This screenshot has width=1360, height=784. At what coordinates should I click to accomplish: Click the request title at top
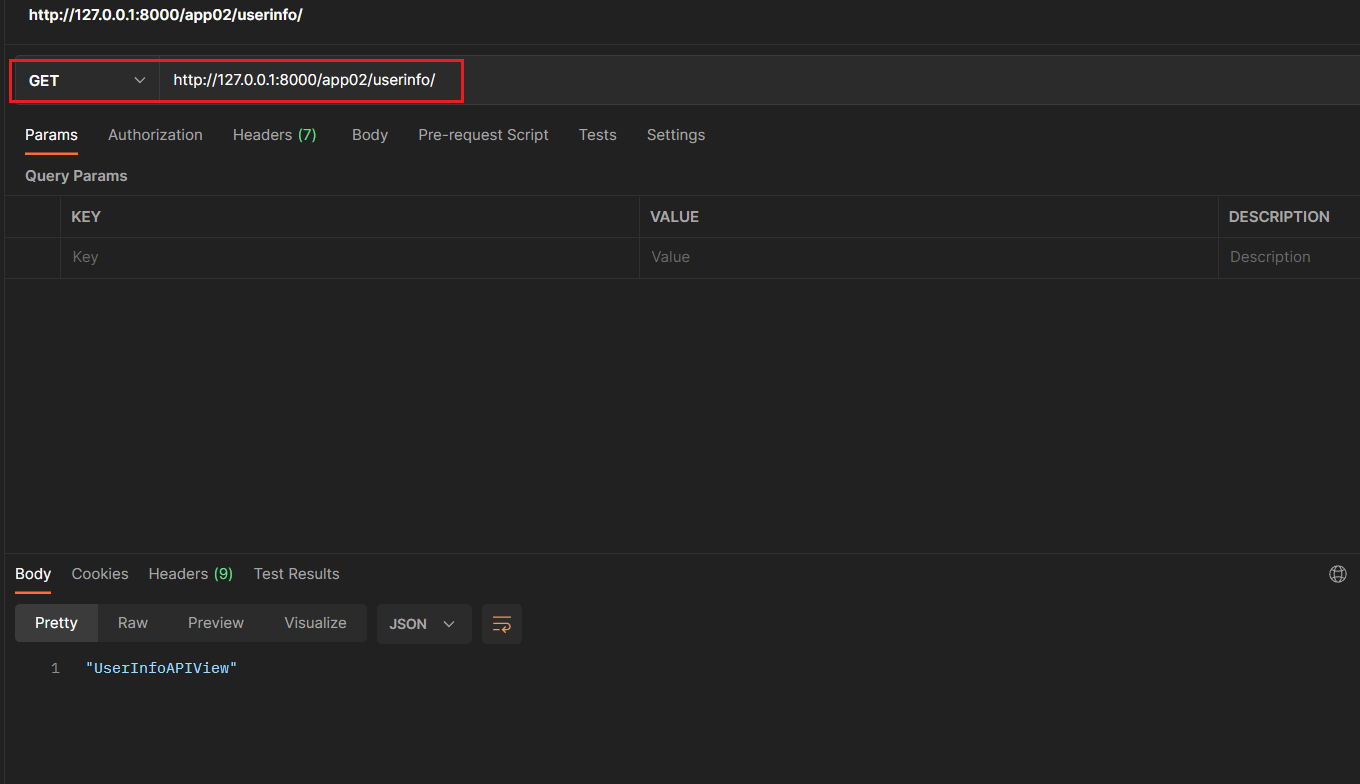[166, 15]
